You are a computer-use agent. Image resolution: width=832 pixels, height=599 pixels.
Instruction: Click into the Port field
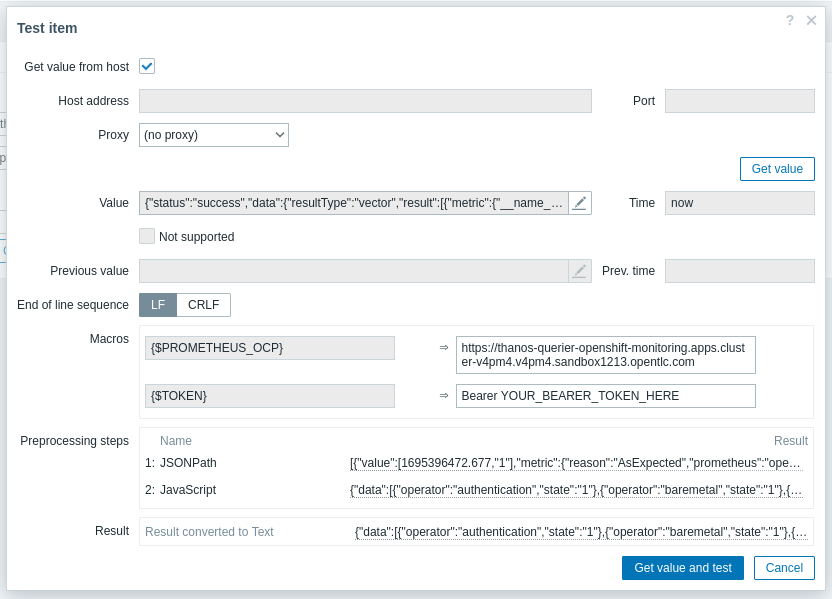pos(739,101)
